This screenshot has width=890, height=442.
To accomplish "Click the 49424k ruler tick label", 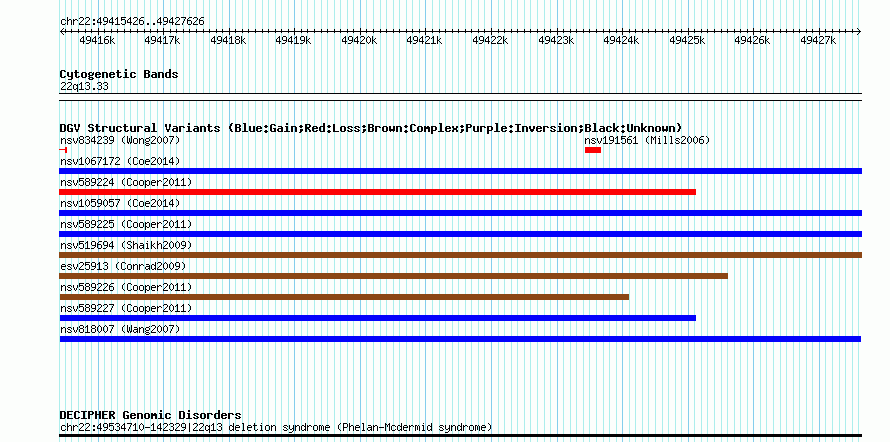I will coord(622,40).
